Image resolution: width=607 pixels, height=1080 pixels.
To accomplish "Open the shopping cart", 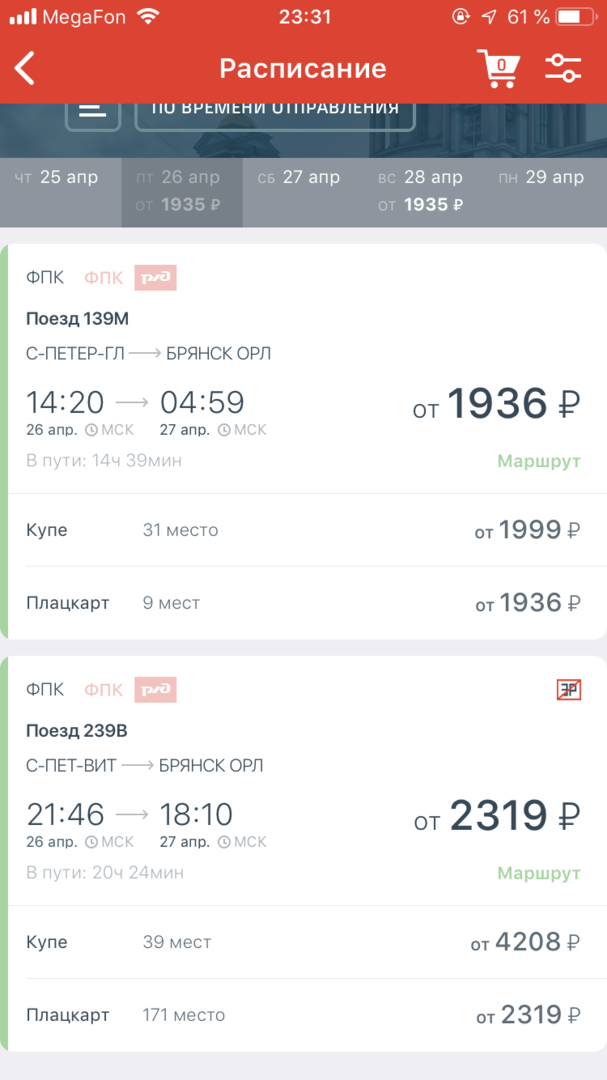I will coord(497,68).
